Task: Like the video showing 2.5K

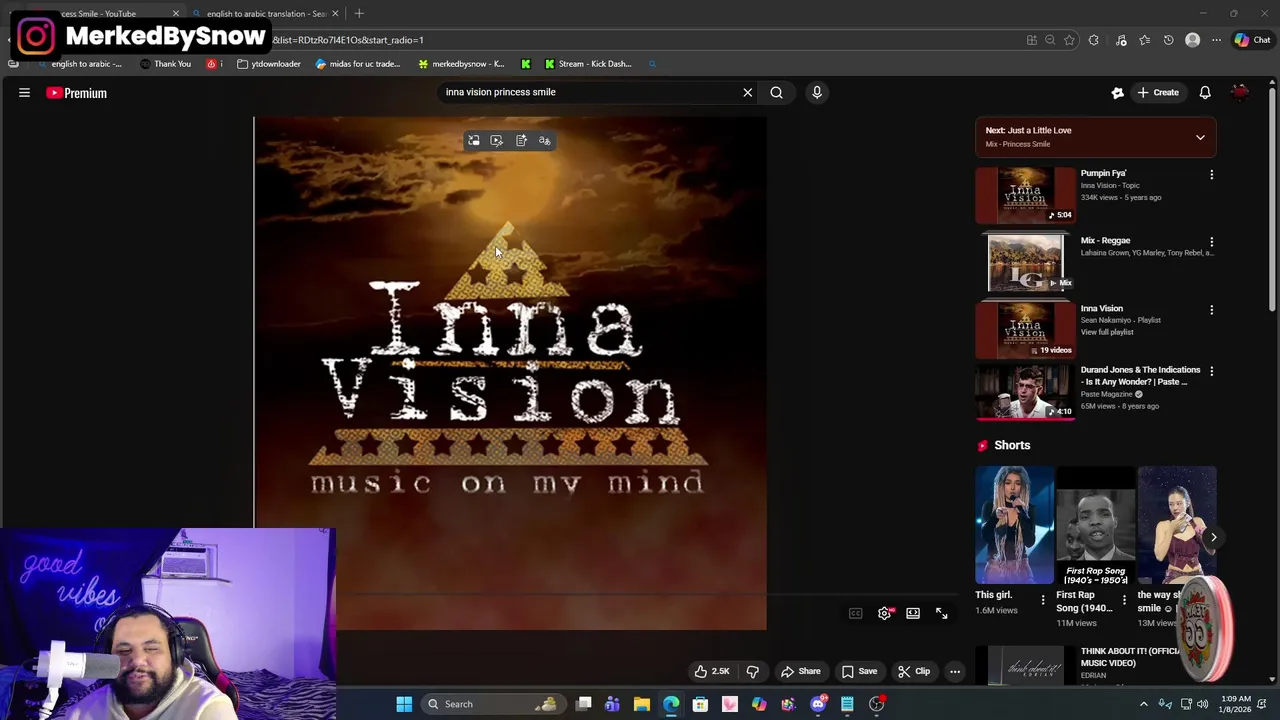Action: 712,671
